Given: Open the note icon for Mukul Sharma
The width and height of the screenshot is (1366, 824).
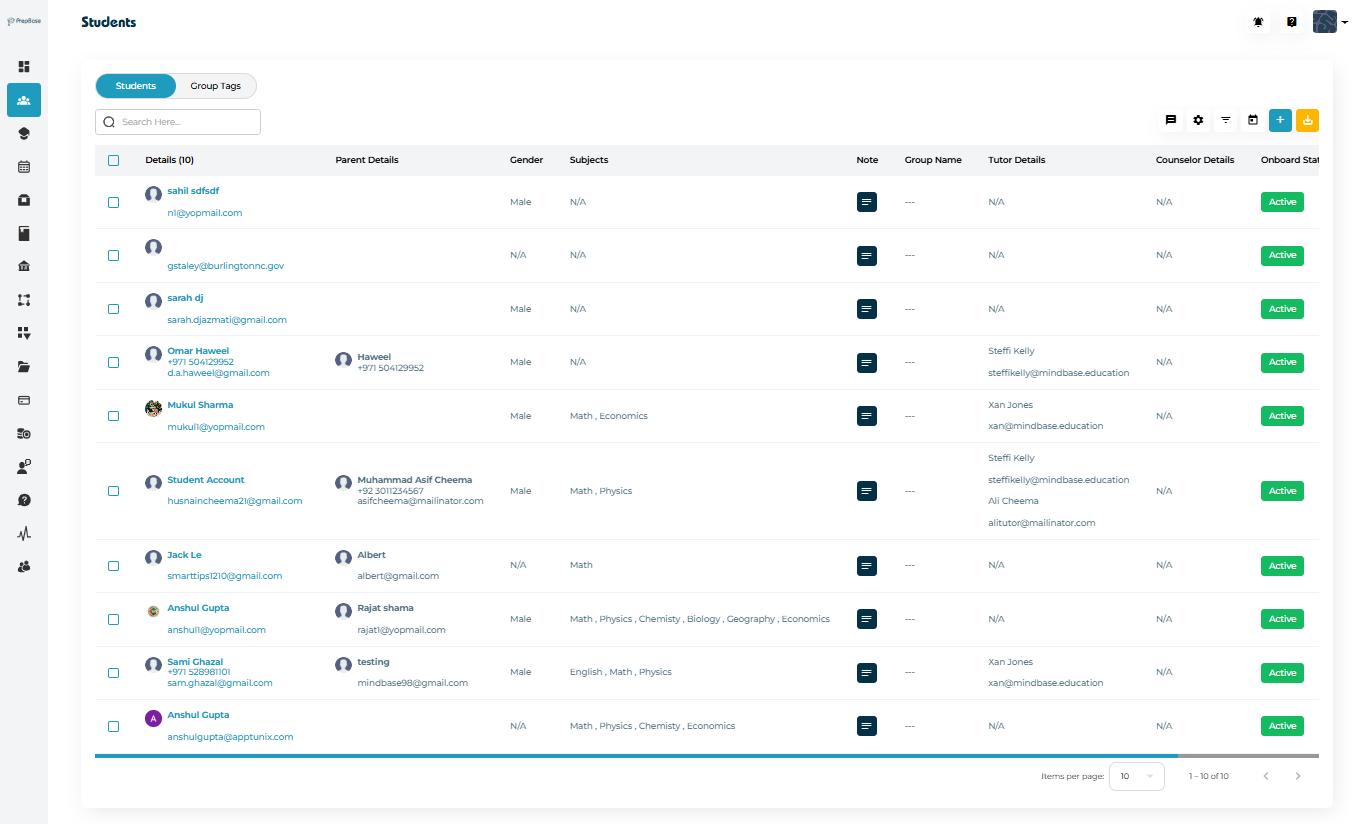Looking at the screenshot, I should coord(866,416).
